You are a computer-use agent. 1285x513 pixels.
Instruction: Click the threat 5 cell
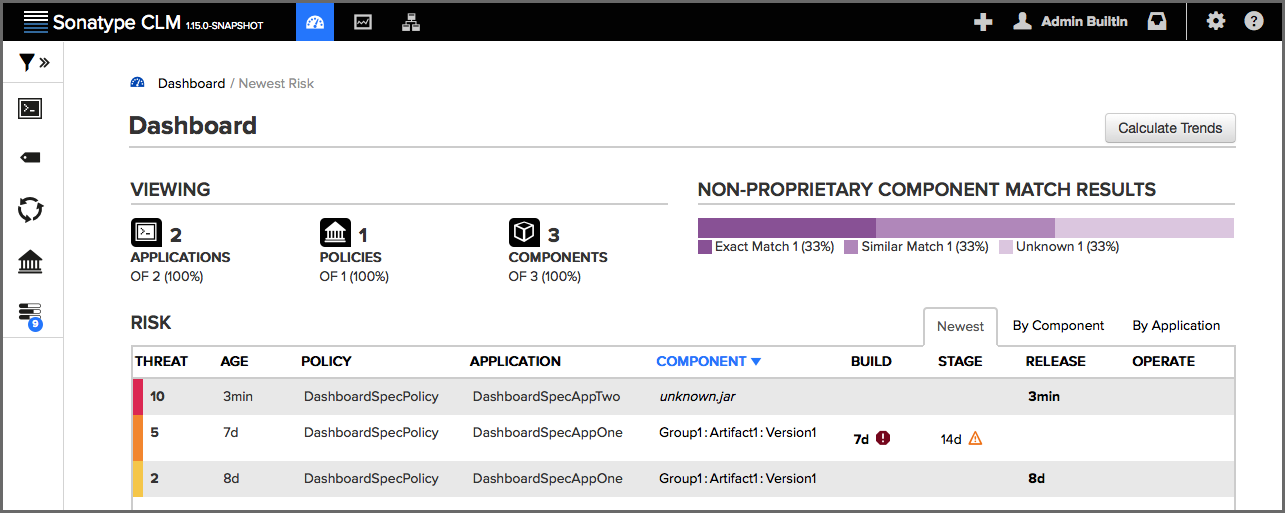coord(154,433)
